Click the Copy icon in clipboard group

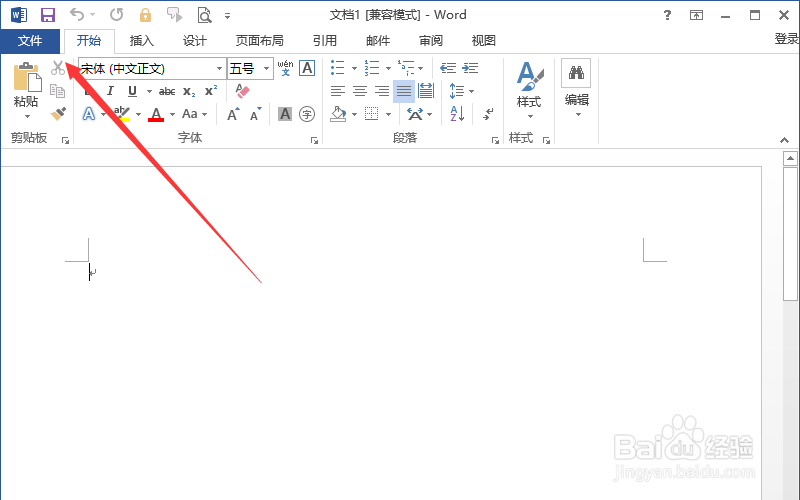[x=57, y=91]
